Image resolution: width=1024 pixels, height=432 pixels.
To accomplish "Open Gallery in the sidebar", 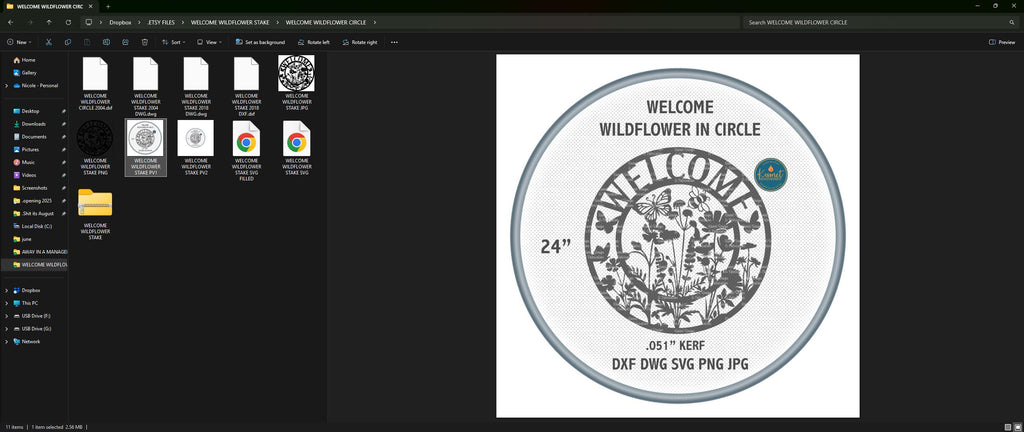I will pos(29,72).
